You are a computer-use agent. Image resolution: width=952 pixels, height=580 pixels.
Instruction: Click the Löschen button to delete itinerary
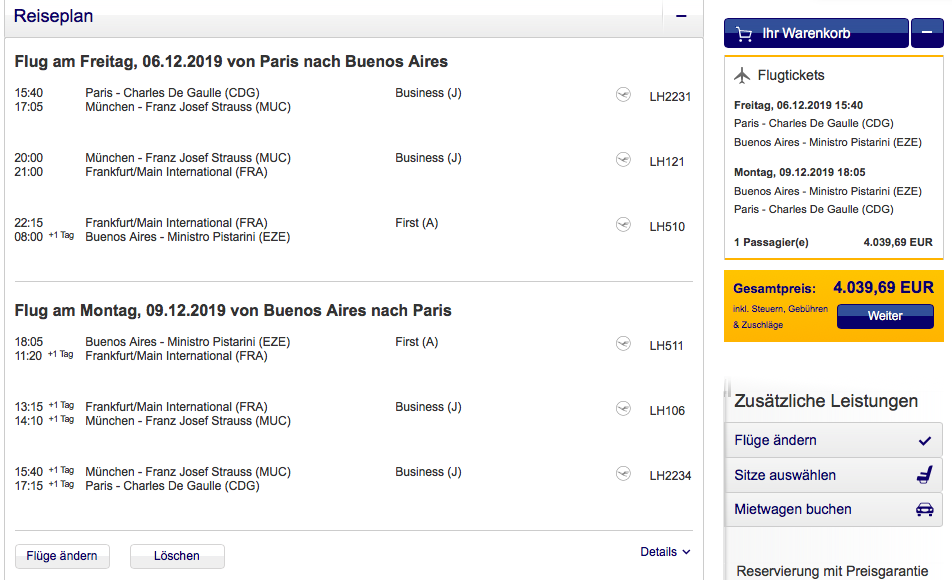coord(177,556)
